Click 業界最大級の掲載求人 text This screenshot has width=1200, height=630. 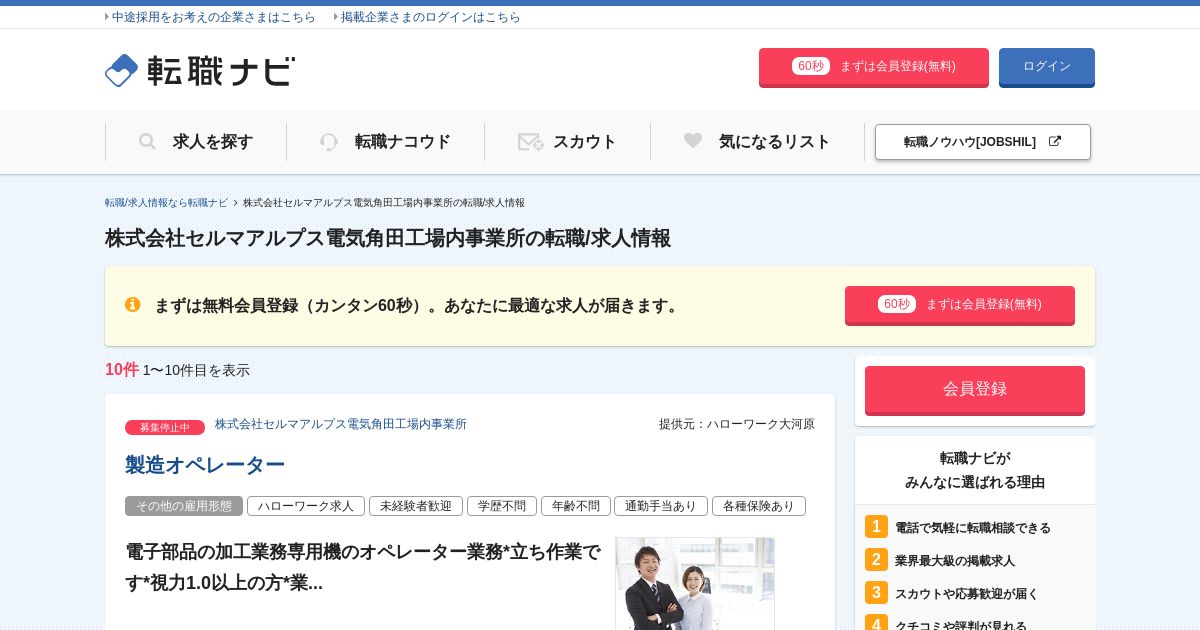(955, 560)
